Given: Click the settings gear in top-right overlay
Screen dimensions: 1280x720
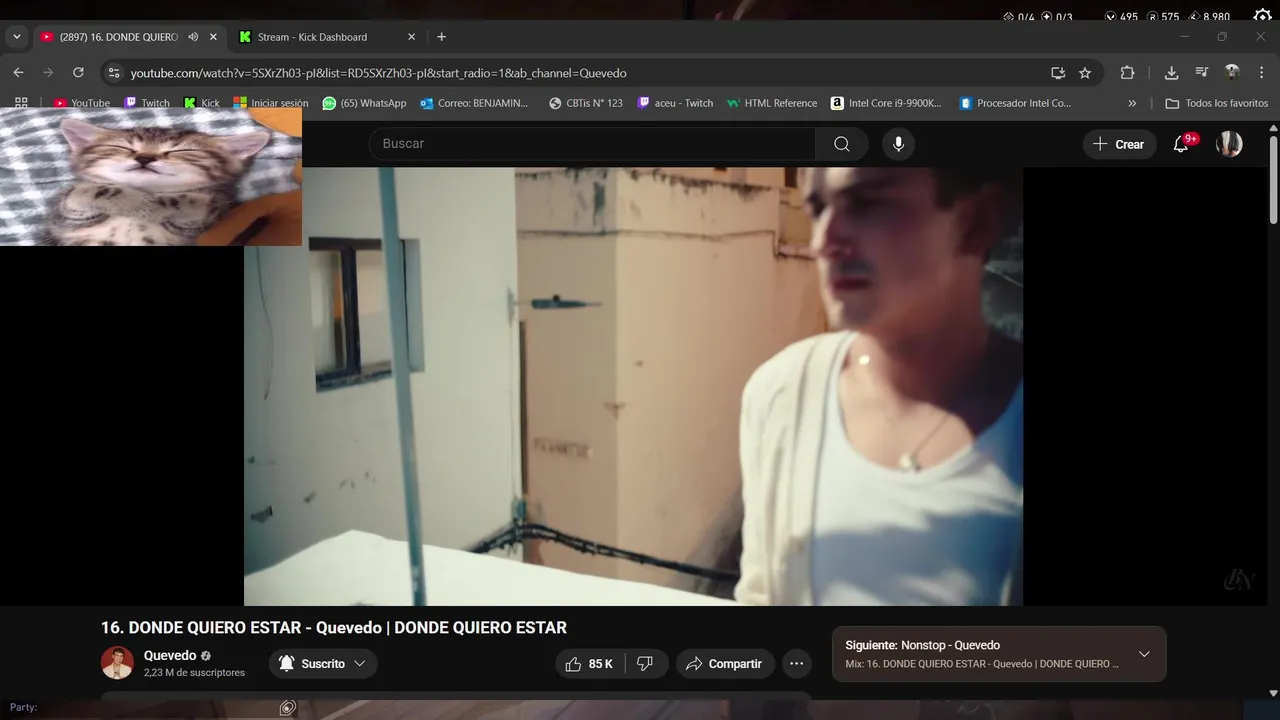Looking at the screenshot, I should (x=1262, y=15).
